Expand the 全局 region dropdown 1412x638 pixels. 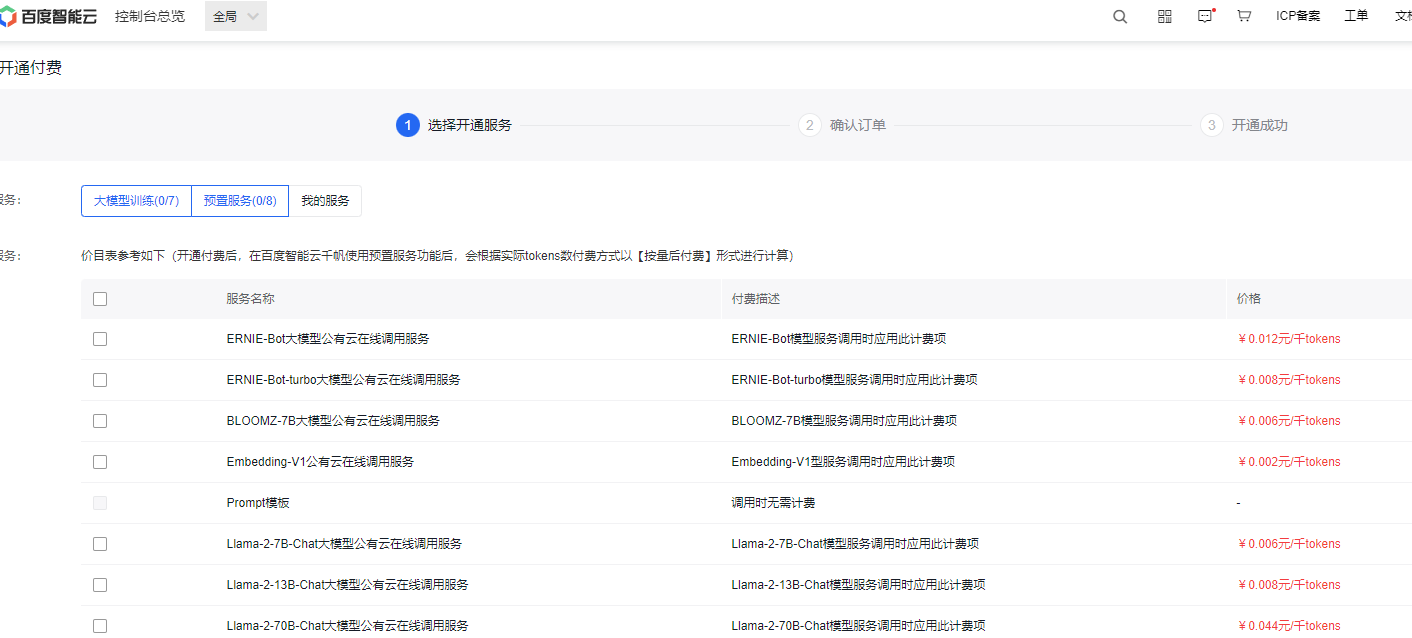[x=236, y=16]
